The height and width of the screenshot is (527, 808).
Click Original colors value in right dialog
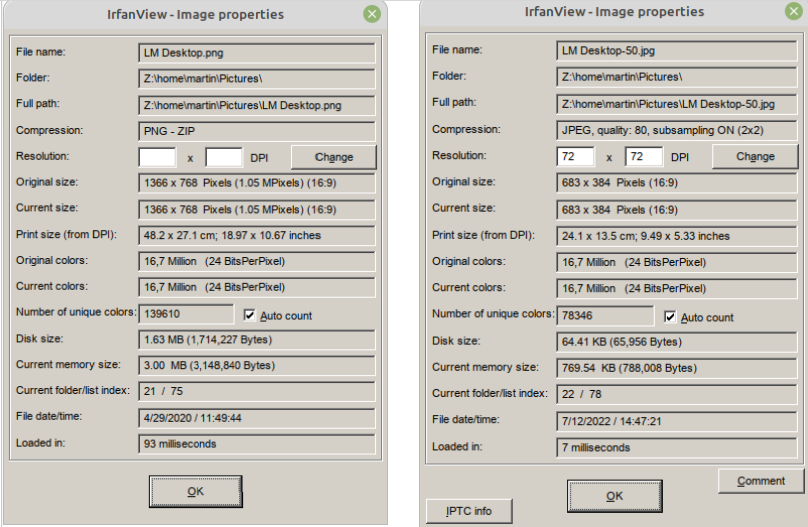point(677,262)
